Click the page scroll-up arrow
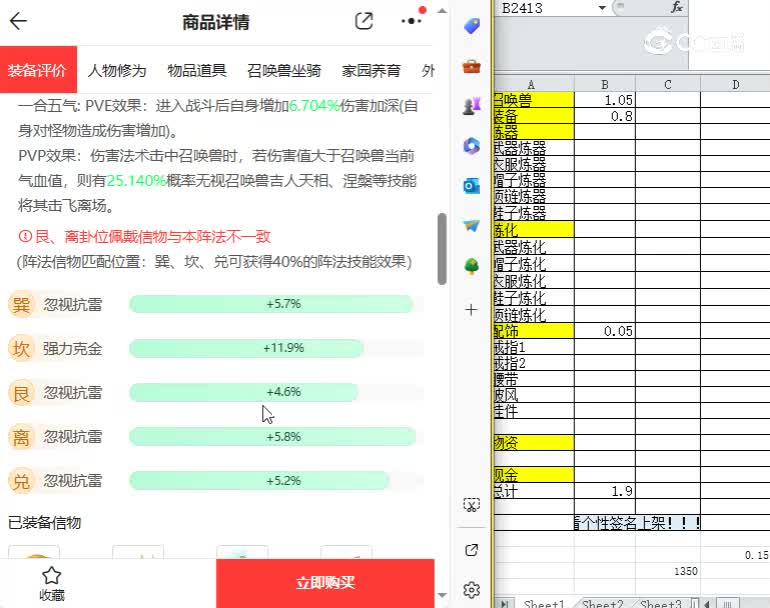The image size is (770, 608). pos(442,10)
